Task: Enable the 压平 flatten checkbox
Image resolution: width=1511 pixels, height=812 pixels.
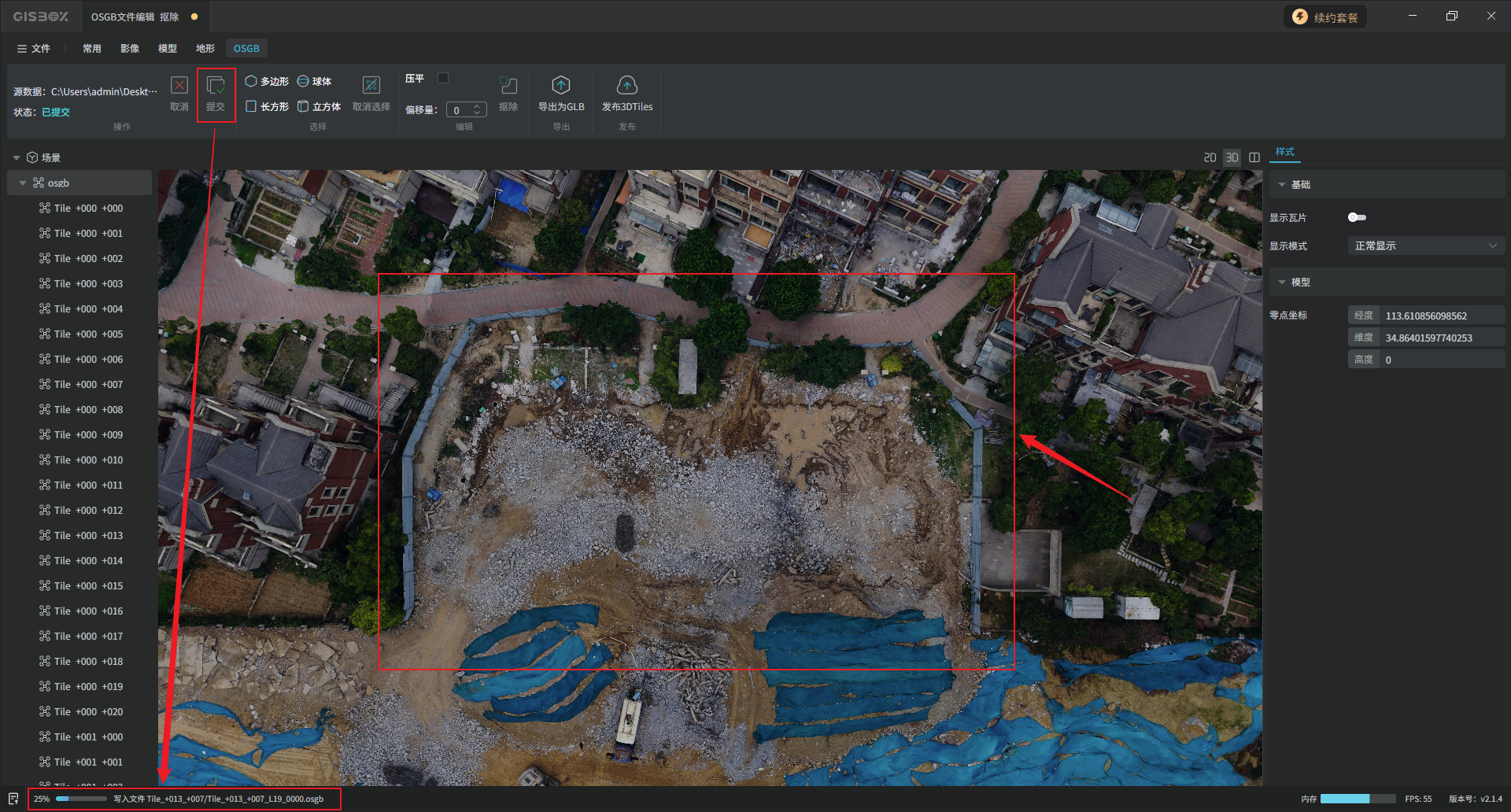Action: pyautogui.click(x=443, y=78)
